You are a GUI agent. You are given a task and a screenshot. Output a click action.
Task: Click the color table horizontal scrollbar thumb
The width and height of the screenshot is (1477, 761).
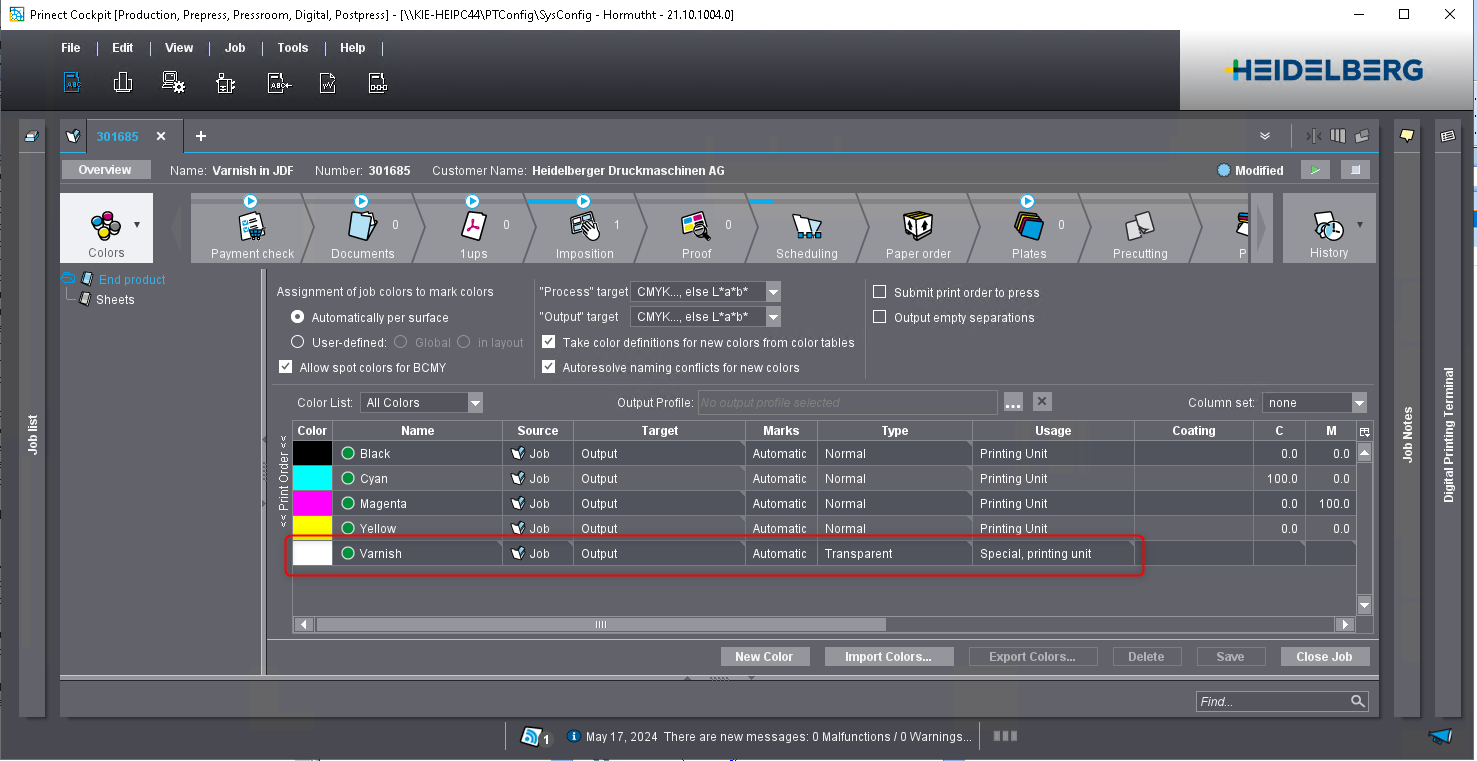coord(601,624)
